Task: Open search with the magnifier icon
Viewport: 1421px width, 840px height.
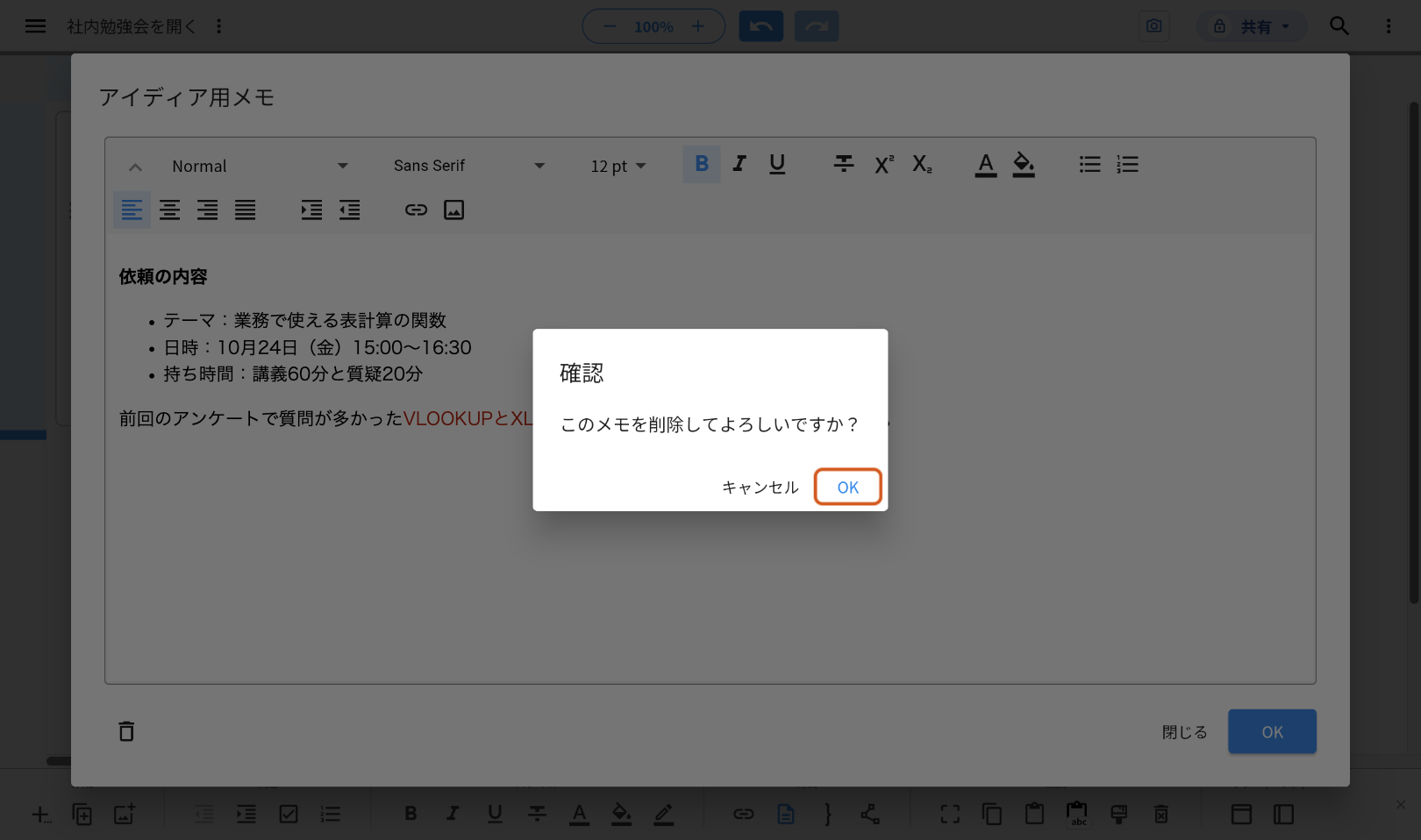Action: pos(1339,26)
